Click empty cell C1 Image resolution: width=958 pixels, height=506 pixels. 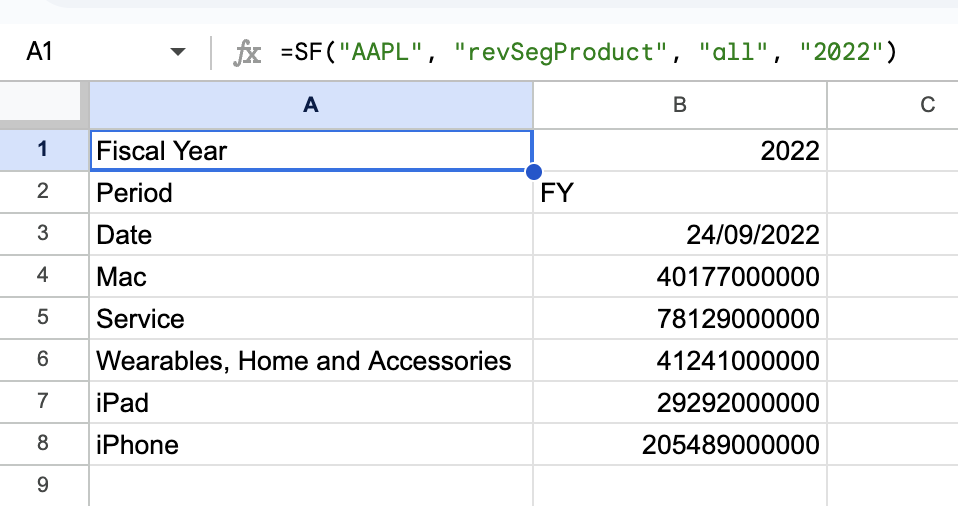[x=893, y=150]
